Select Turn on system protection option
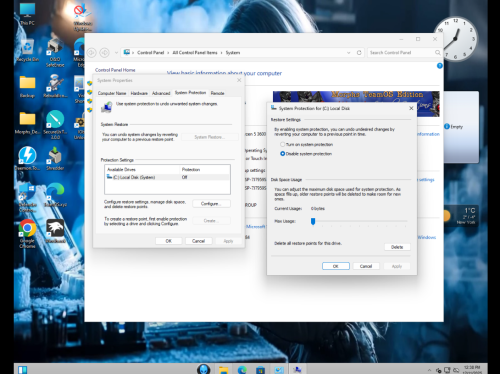This screenshot has height=374, width=500. (x=283, y=144)
